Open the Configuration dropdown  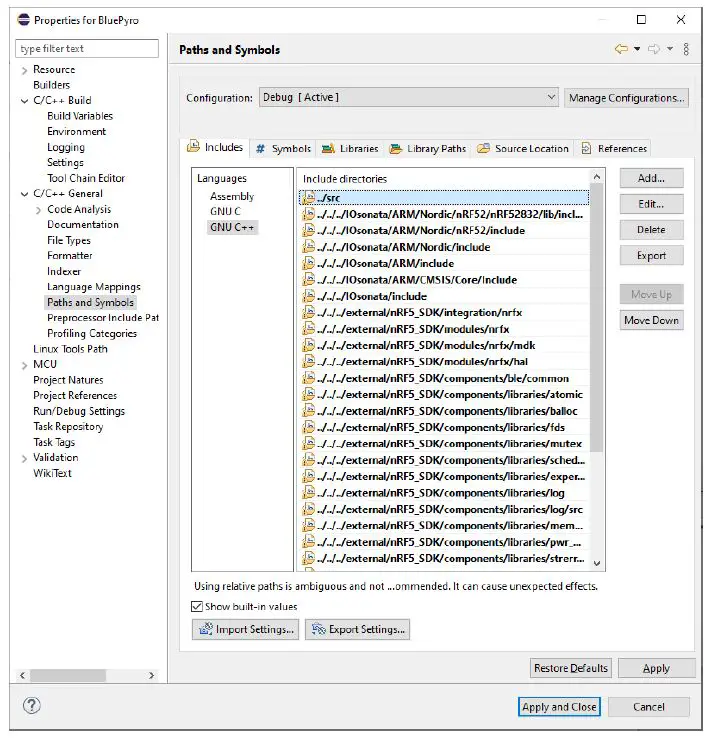(408, 97)
